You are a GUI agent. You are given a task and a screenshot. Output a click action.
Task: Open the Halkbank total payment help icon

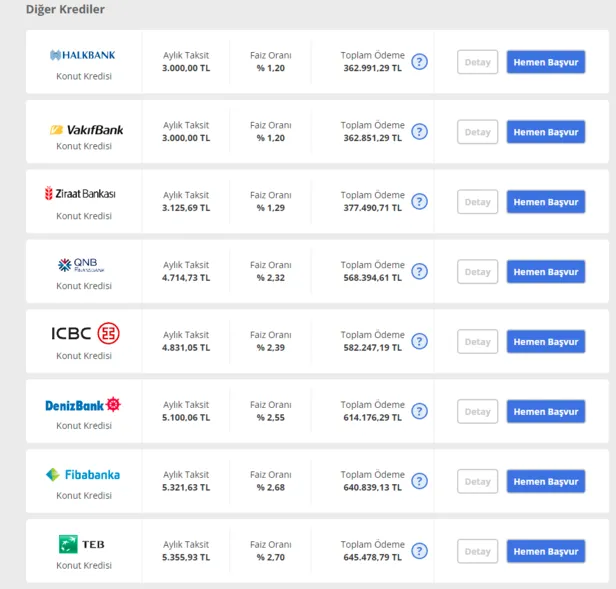click(x=419, y=62)
